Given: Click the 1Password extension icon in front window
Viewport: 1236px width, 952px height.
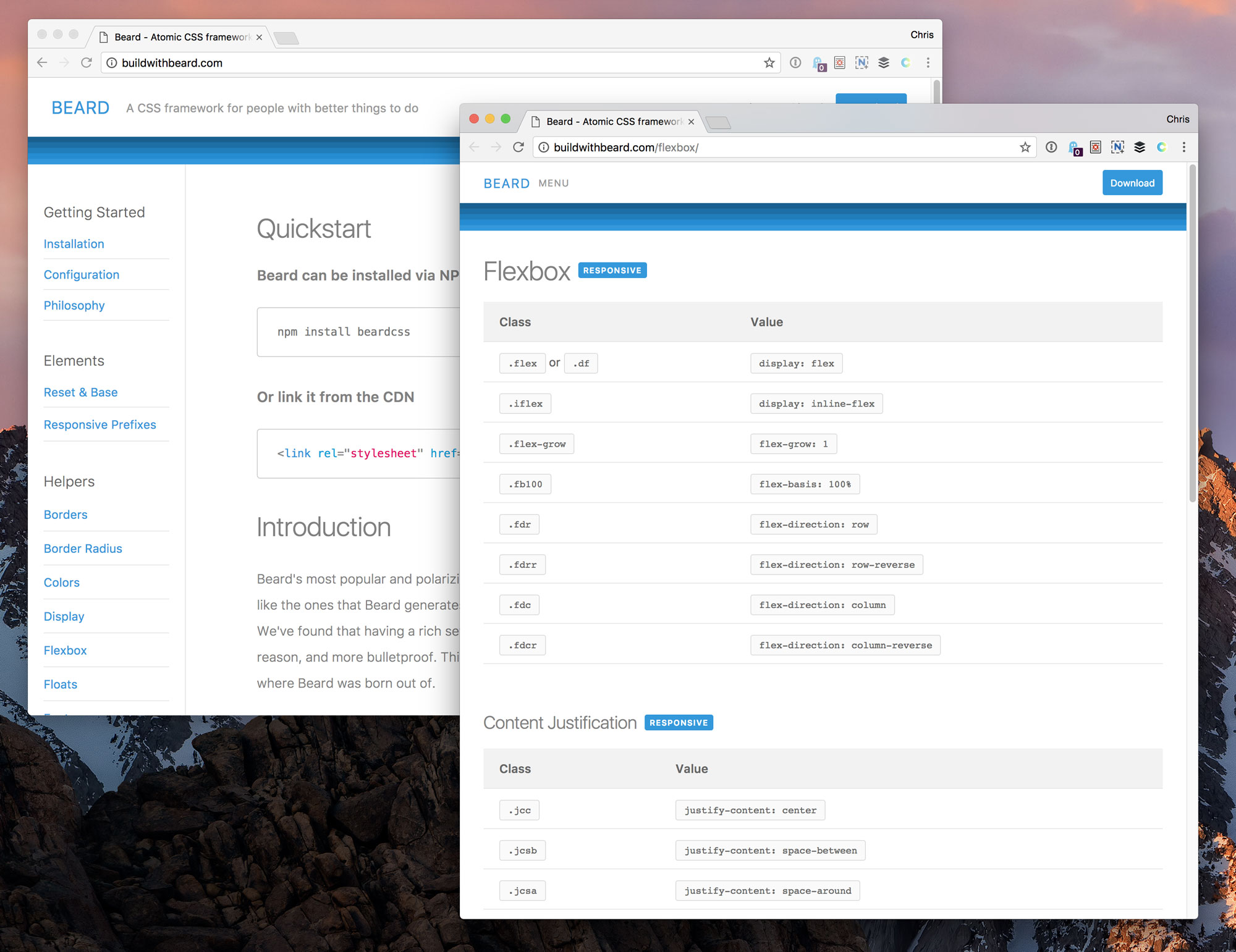Looking at the screenshot, I should click(x=1051, y=147).
